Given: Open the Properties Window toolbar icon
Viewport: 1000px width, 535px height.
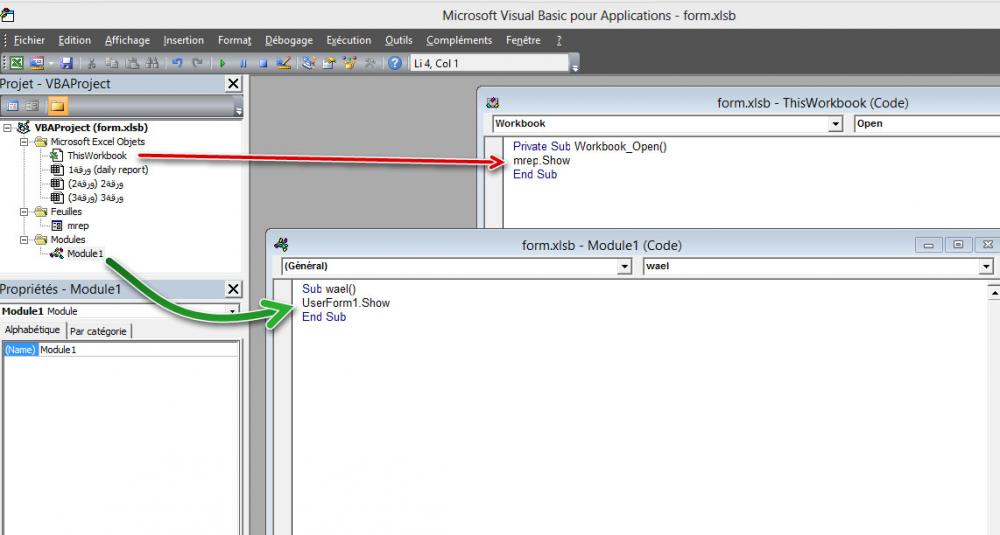Looking at the screenshot, I should [329, 63].
